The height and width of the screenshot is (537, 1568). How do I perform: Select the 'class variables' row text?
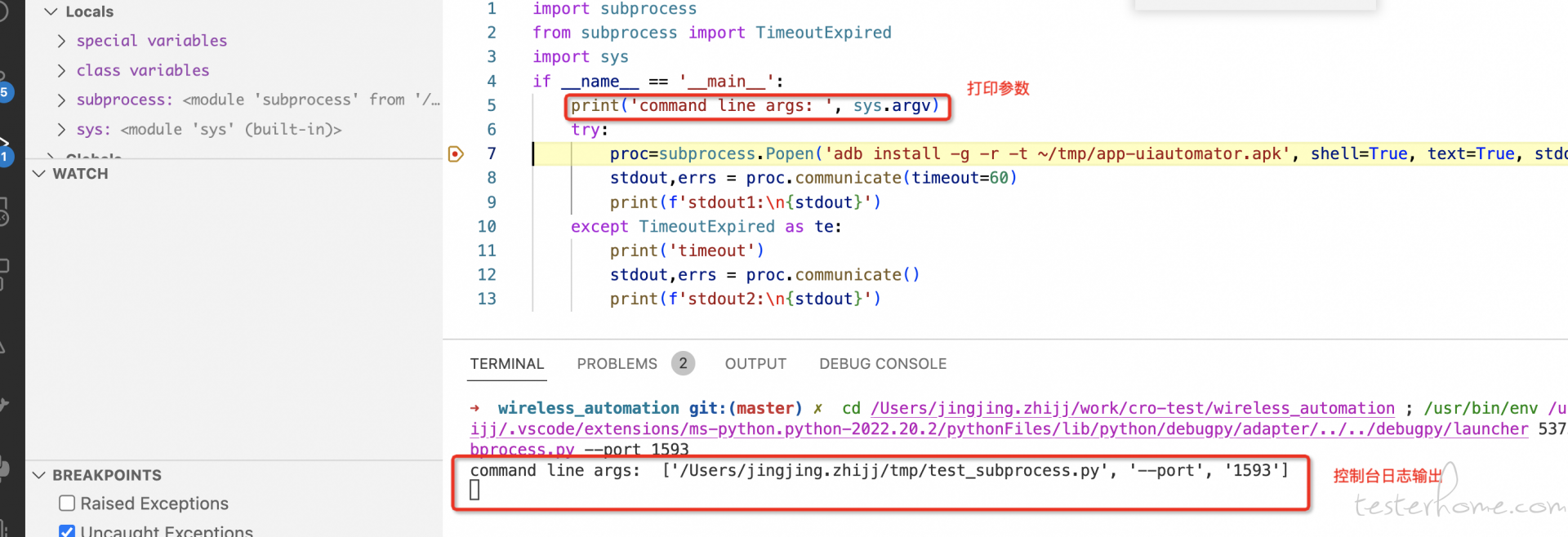143,70
